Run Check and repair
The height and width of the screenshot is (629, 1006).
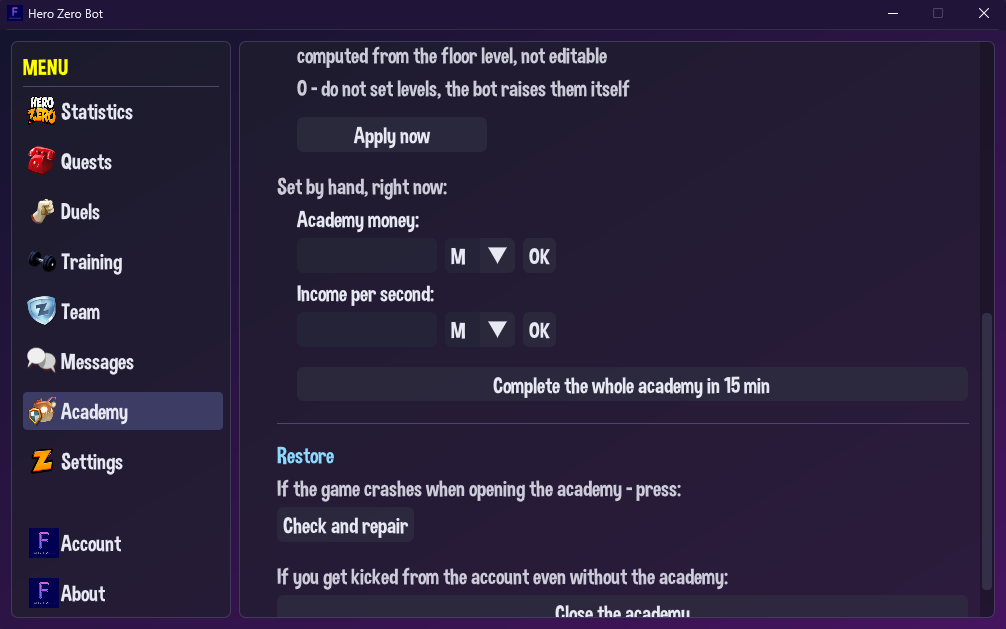[345, 525]
